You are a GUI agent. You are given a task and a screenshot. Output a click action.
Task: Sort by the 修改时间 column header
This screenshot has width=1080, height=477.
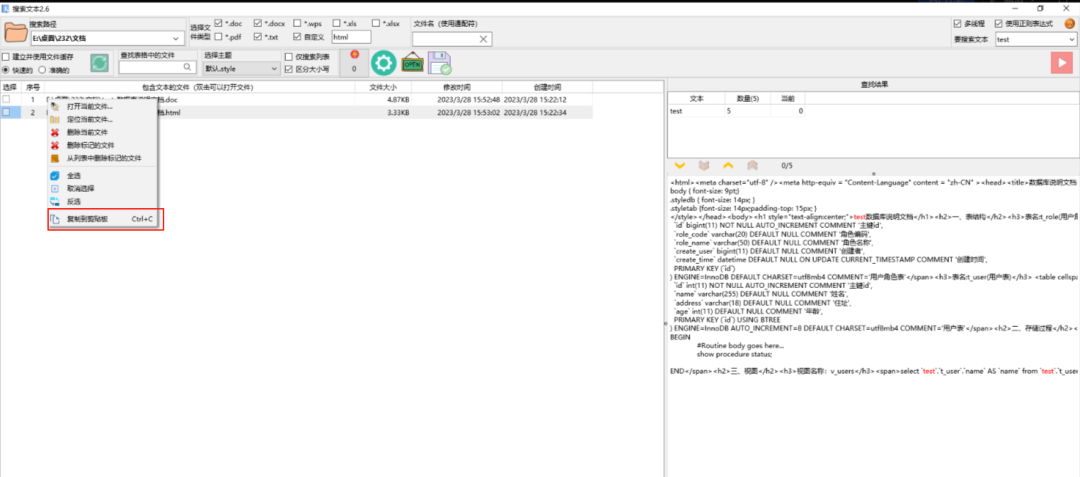pyautogui.click(x=457, y=87)
